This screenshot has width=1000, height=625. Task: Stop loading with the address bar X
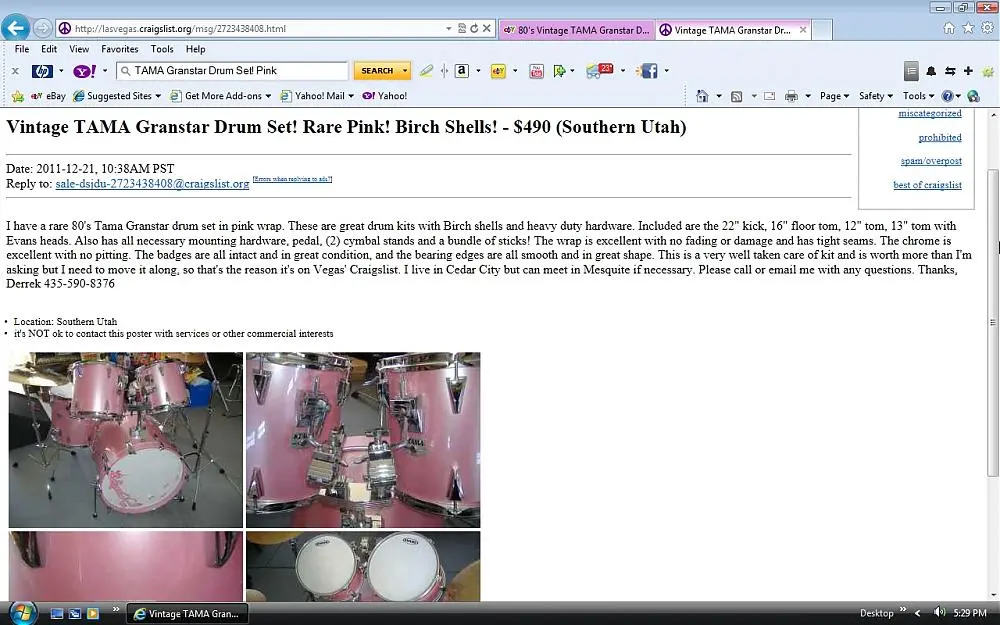click(487, 29)
